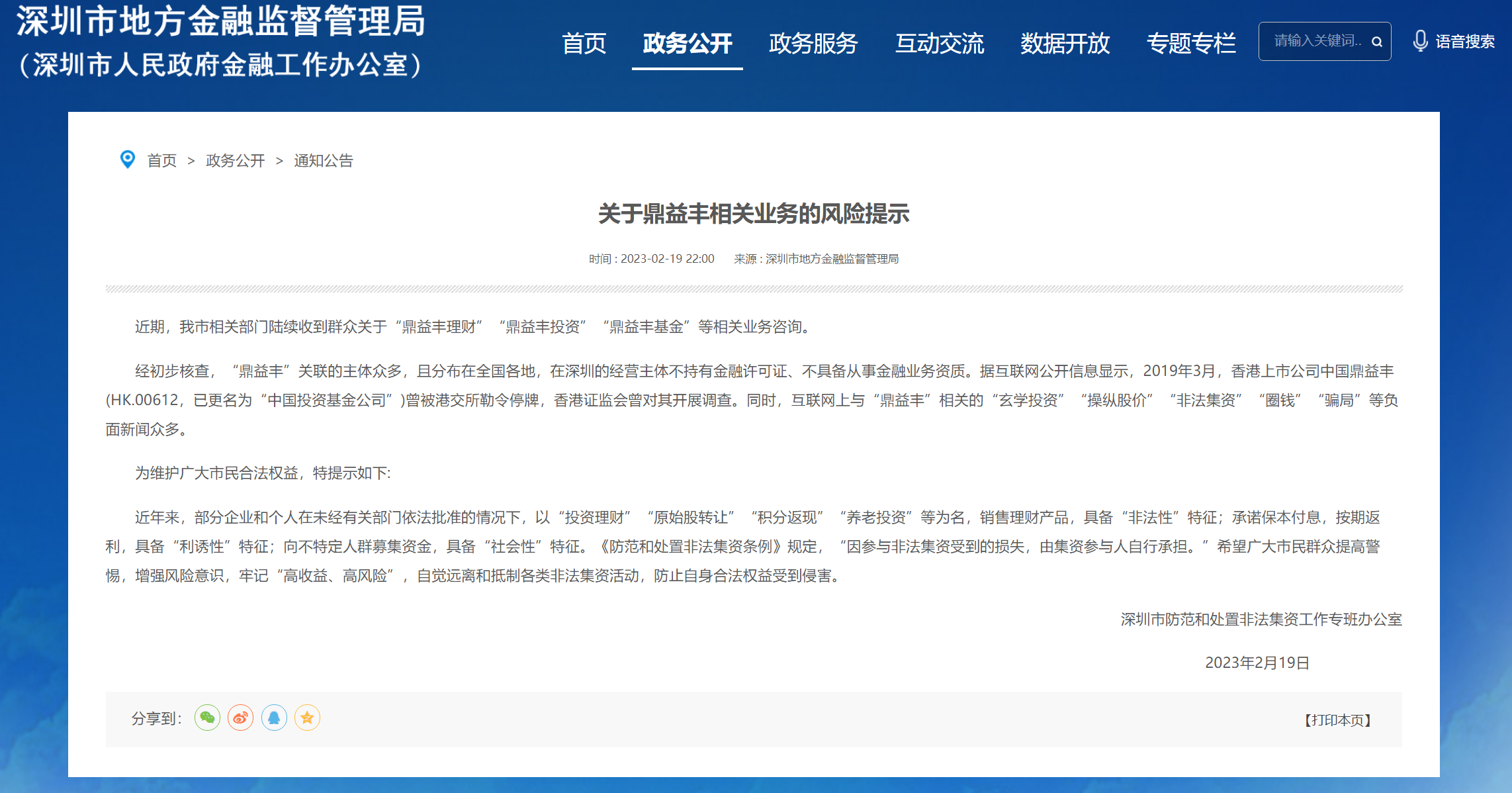Open the 首页 navigation menu item

pos(584,44)
